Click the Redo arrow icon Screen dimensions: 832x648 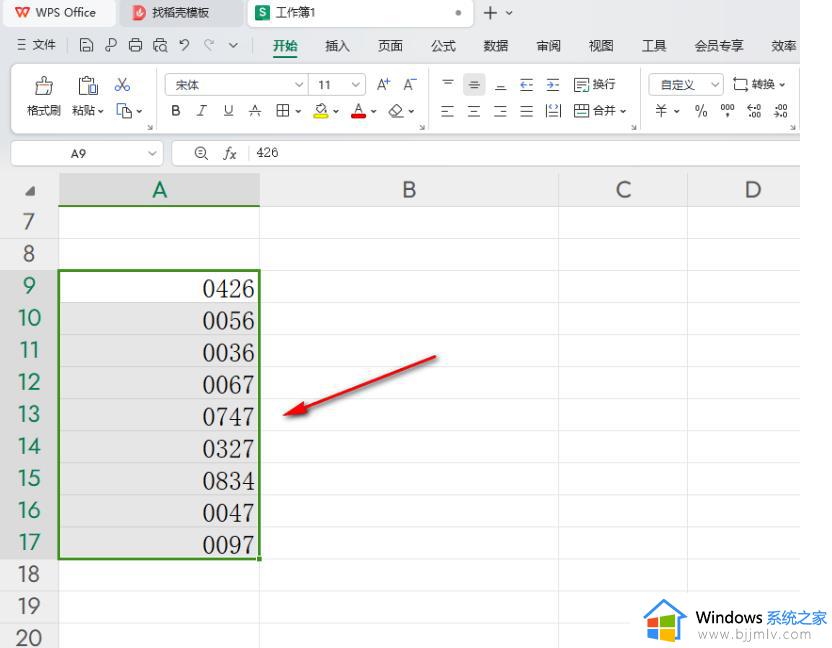209,45
